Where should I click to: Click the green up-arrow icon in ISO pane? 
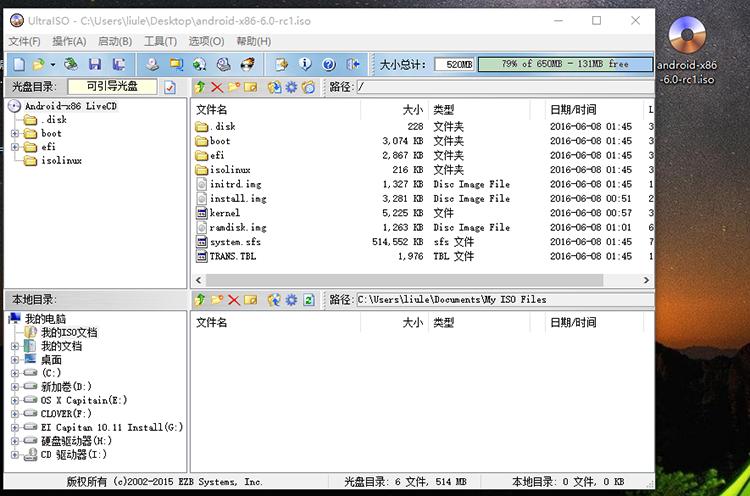pos(200,88)
